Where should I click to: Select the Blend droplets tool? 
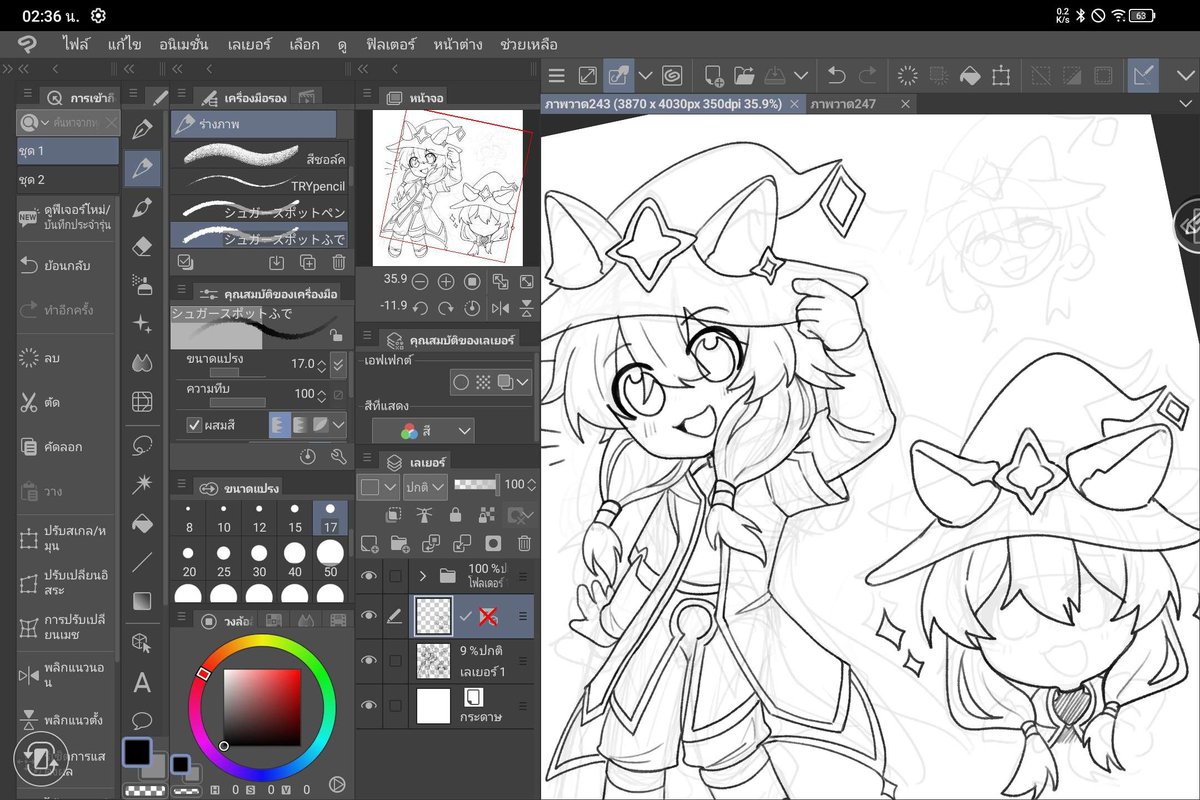(x=142, y=363)
